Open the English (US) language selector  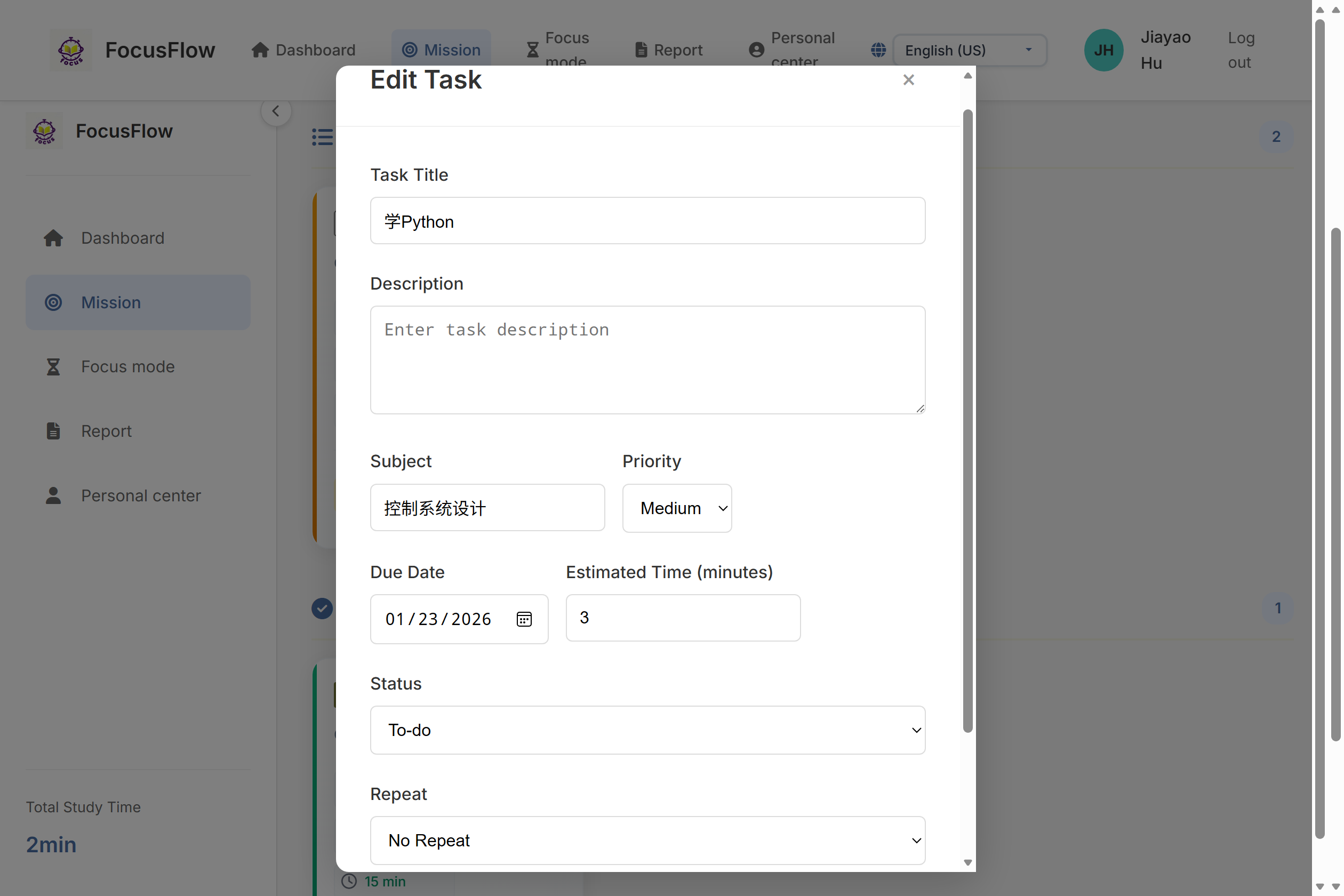coord(969,50)
